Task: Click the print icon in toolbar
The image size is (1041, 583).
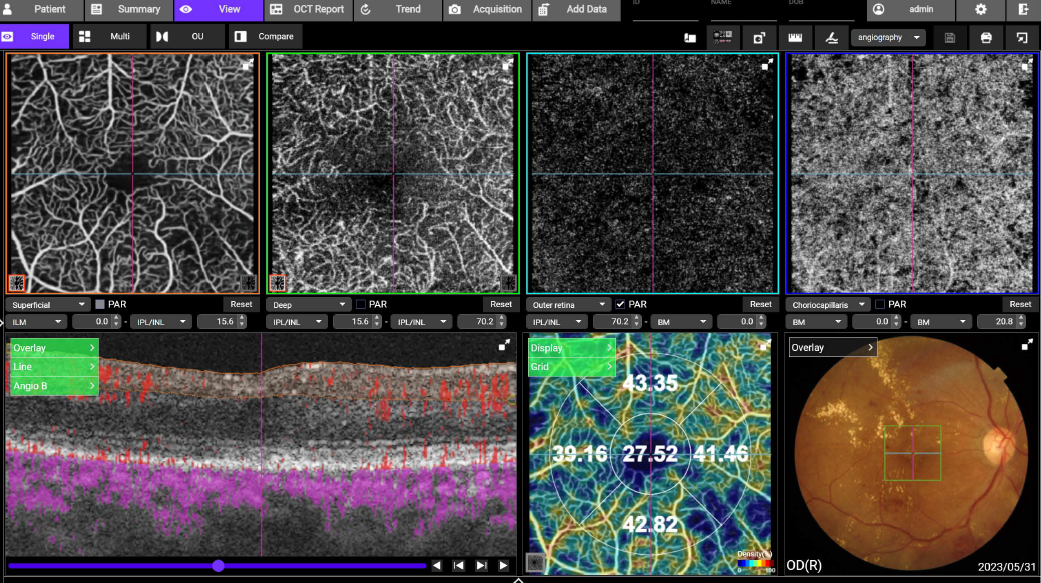Action: (x=986, y=37)
